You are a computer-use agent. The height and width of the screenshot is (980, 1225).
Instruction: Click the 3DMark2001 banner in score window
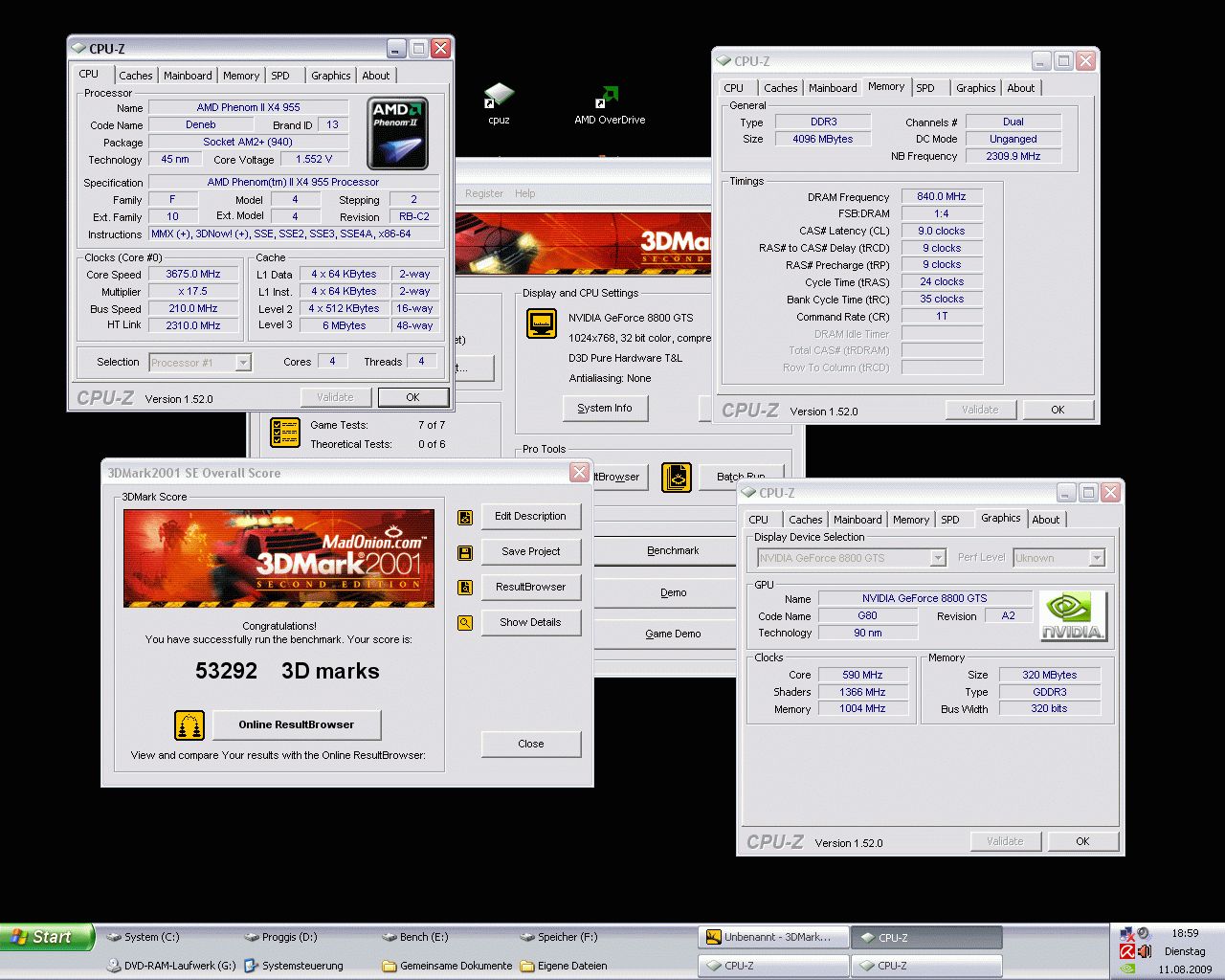point(278,559)
